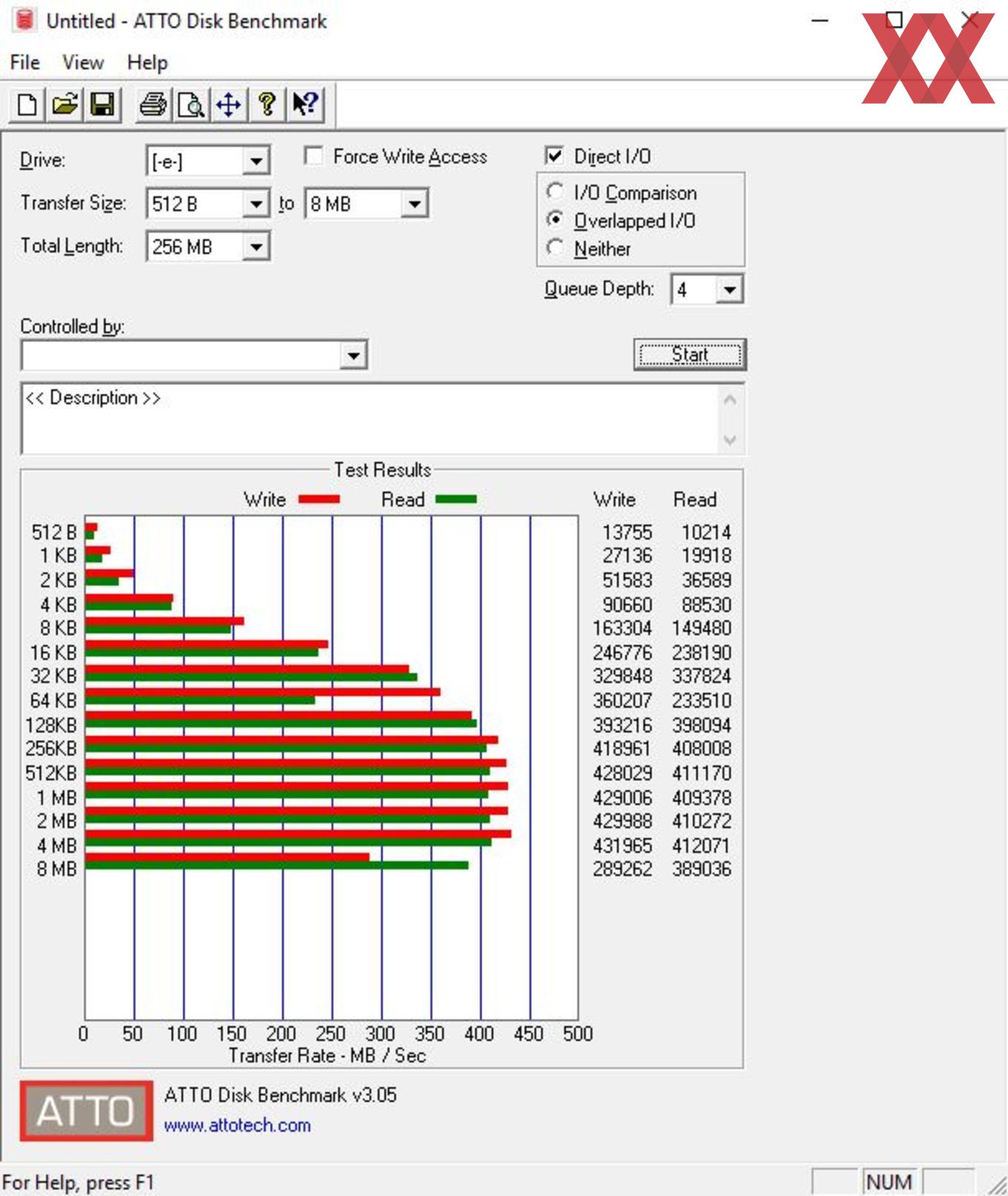Uncheck the Direct I/O checkbox
1008x1196 pixels.
(554, 156)
